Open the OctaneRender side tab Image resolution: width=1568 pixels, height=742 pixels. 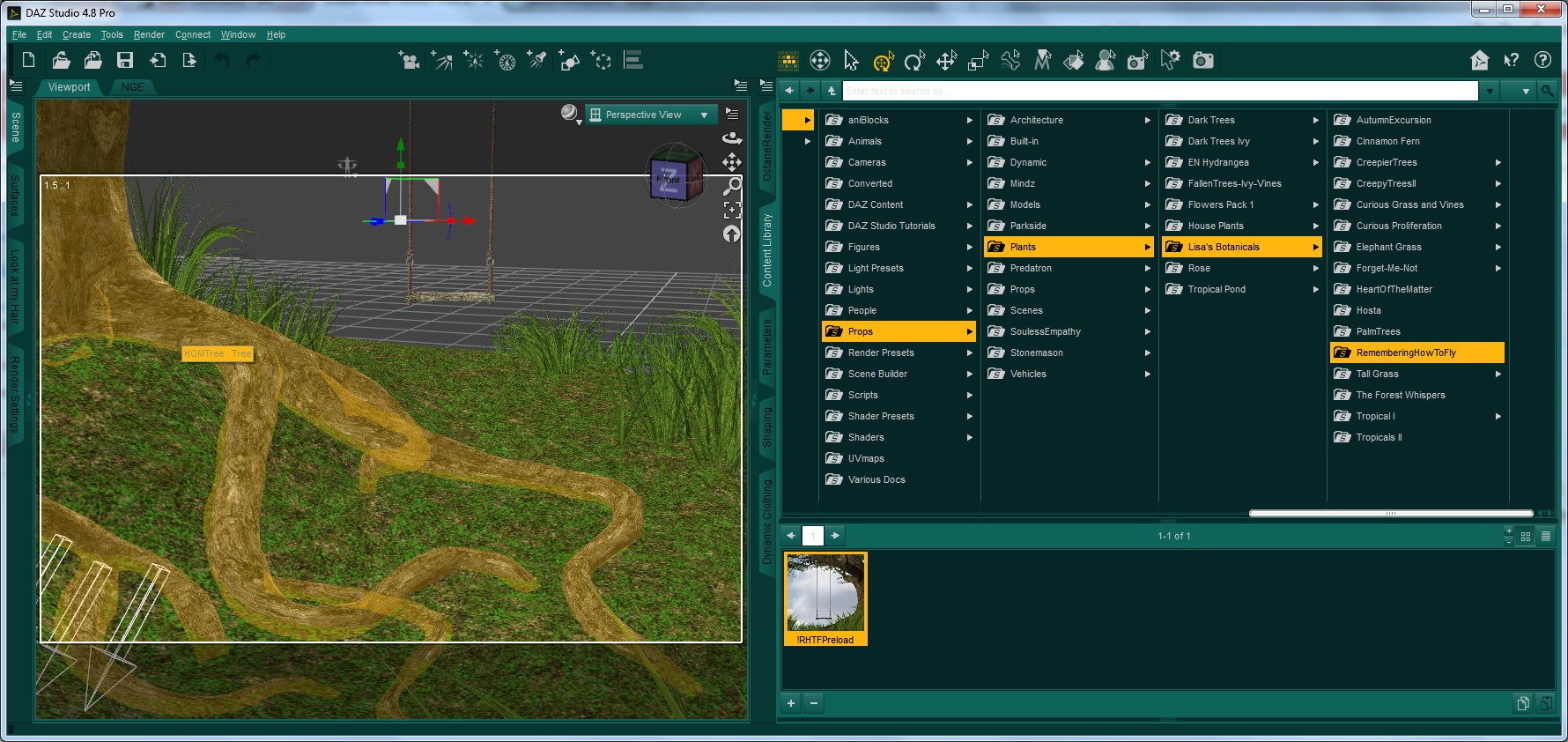coord(766,146)
